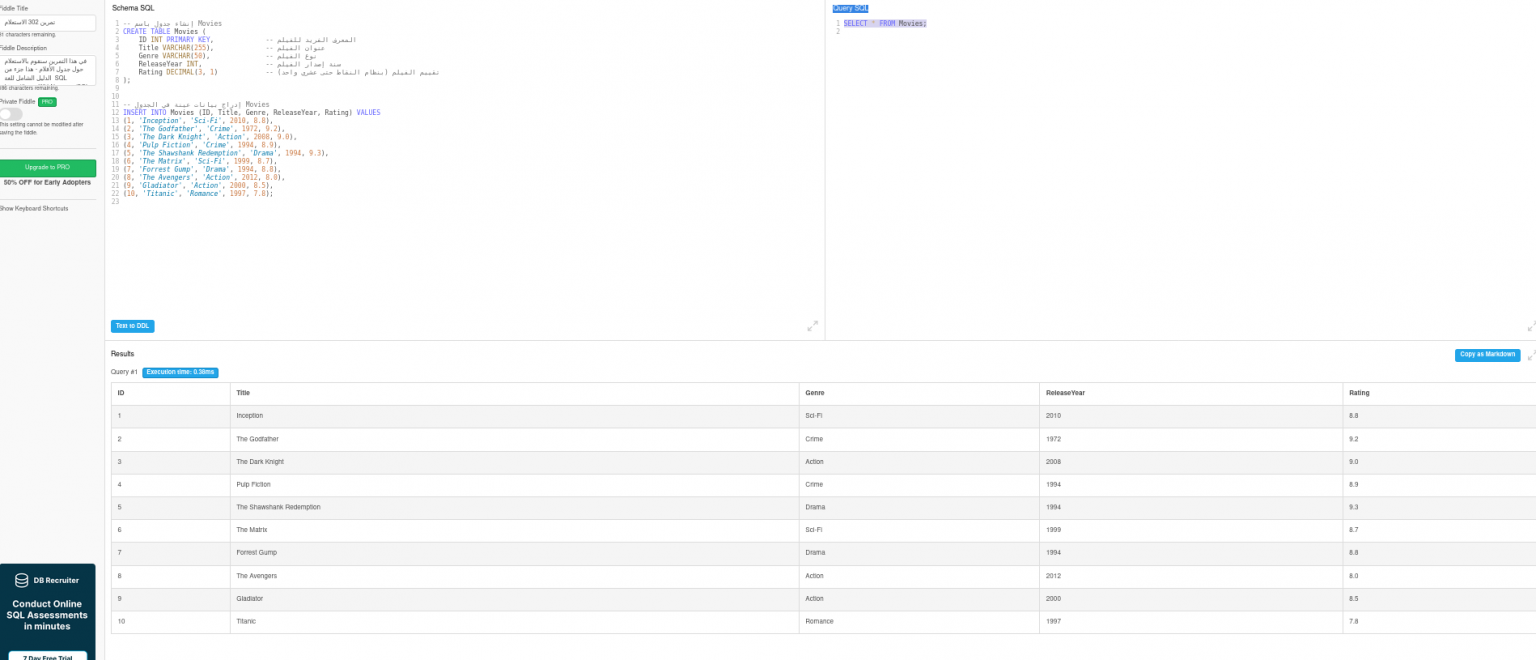Screen dimensions: 1536x660
Task: Click the Title column header
Action: point(243,393)
